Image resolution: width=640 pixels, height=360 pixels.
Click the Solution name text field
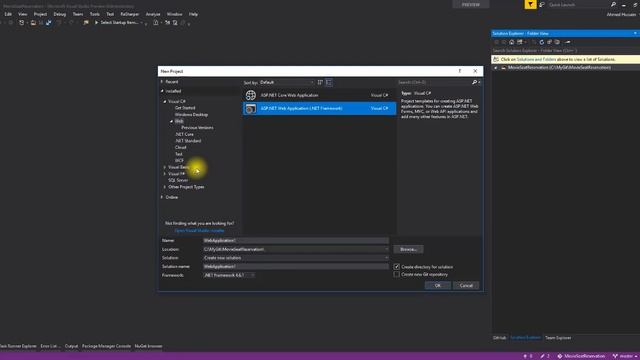tap(296, 266)
